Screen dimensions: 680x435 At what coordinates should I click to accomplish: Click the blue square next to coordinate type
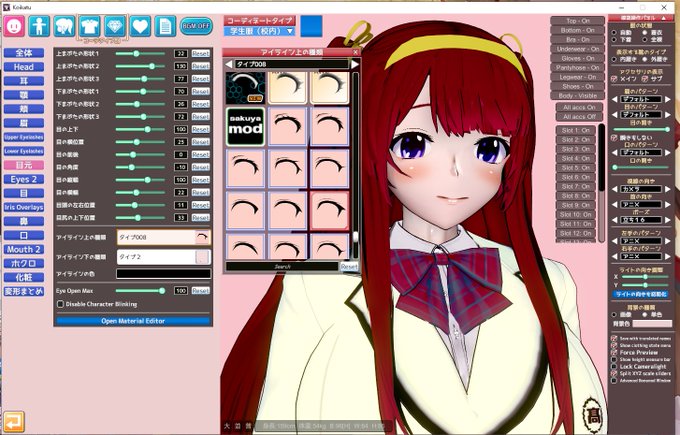pos(311,26)
